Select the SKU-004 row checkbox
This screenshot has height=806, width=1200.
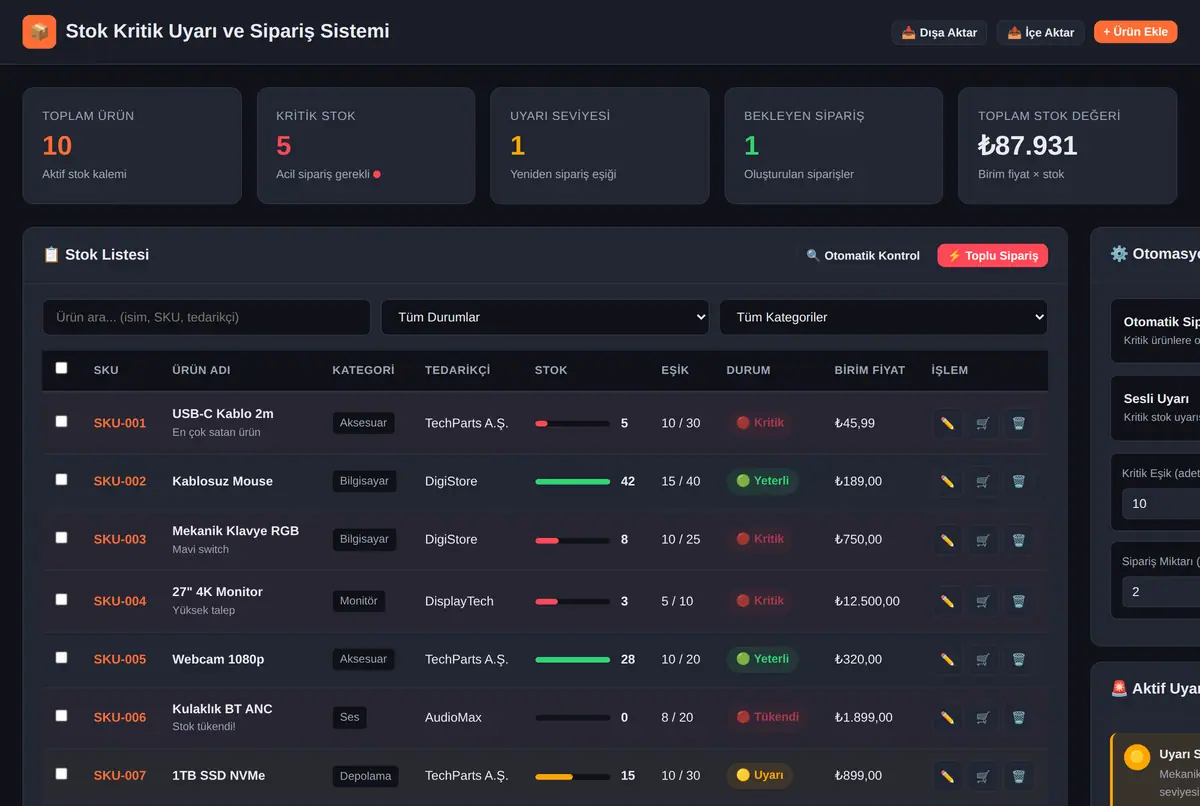(61, 599)
